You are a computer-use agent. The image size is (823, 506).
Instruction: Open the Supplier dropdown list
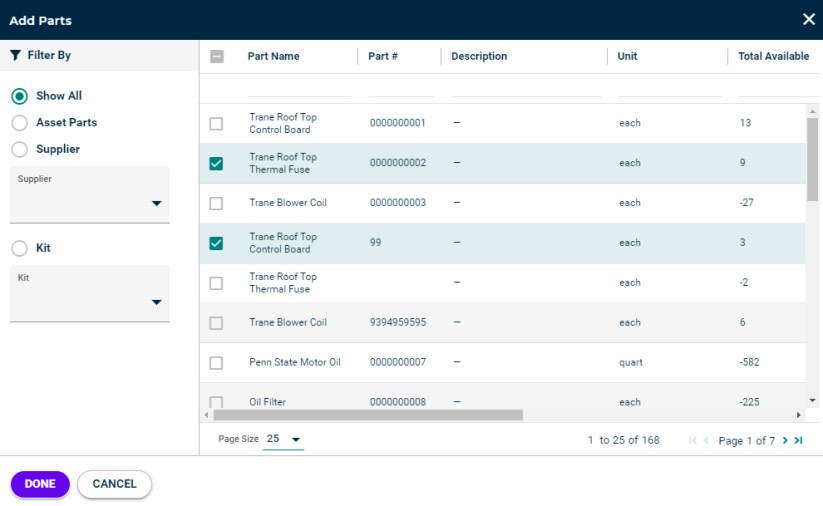point(90,195)
